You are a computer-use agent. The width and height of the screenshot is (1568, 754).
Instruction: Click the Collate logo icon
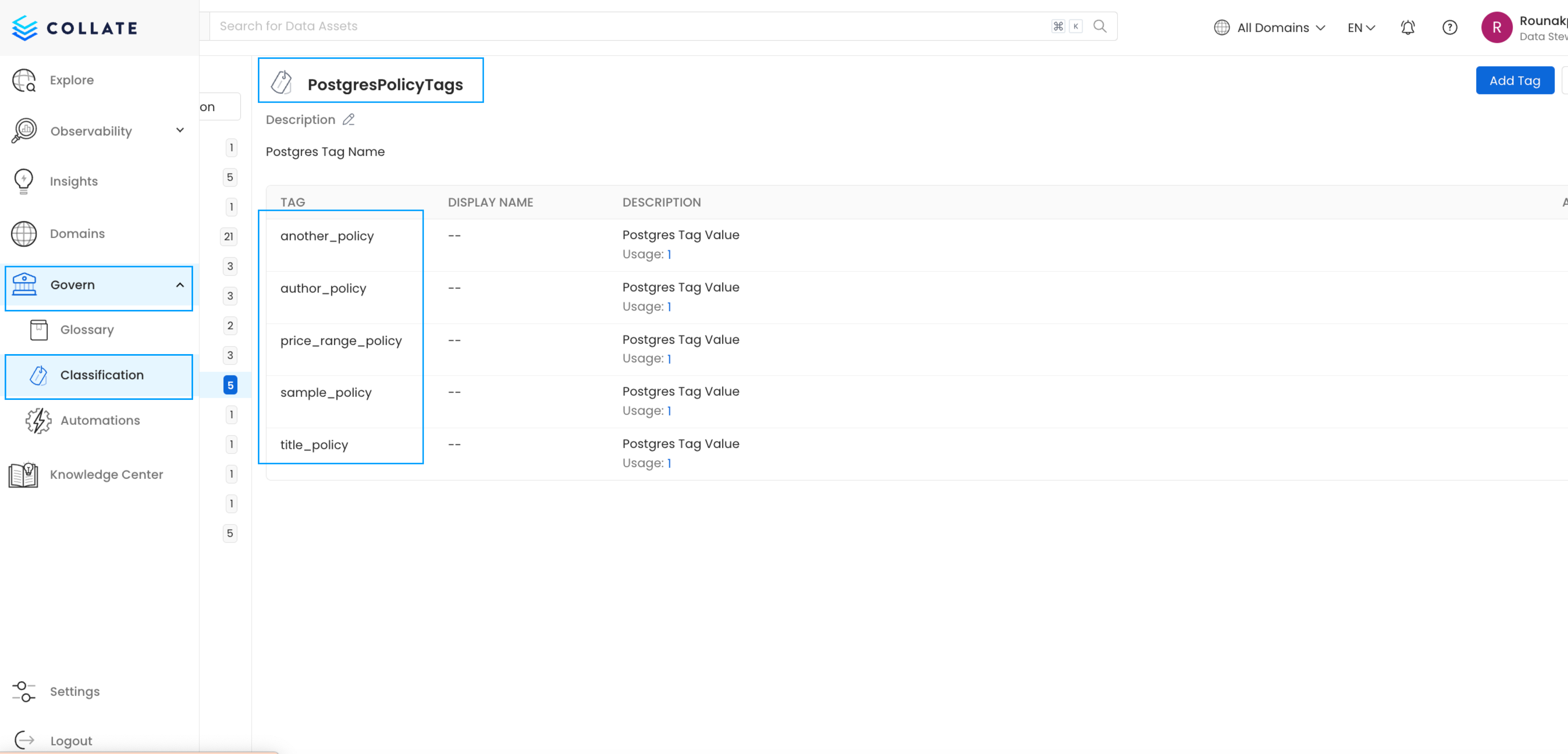pyautogui.click(x=24, y=27)
